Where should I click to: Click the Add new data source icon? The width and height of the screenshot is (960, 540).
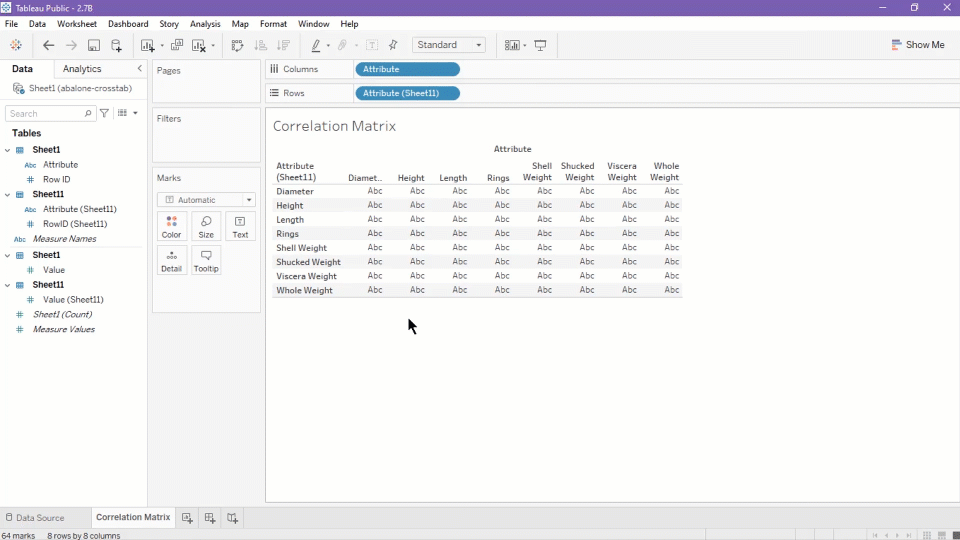tap(117, 45)
